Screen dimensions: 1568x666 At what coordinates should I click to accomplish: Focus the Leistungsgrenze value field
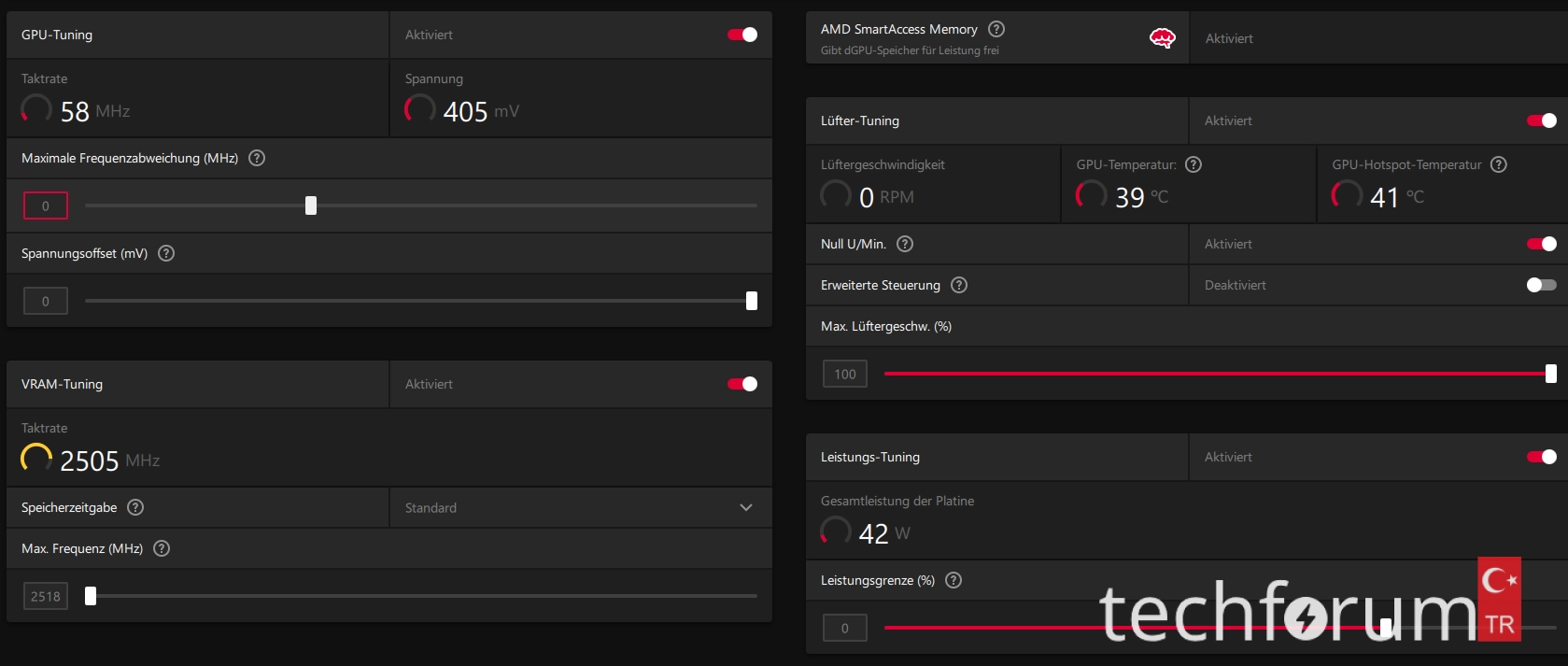845,628
